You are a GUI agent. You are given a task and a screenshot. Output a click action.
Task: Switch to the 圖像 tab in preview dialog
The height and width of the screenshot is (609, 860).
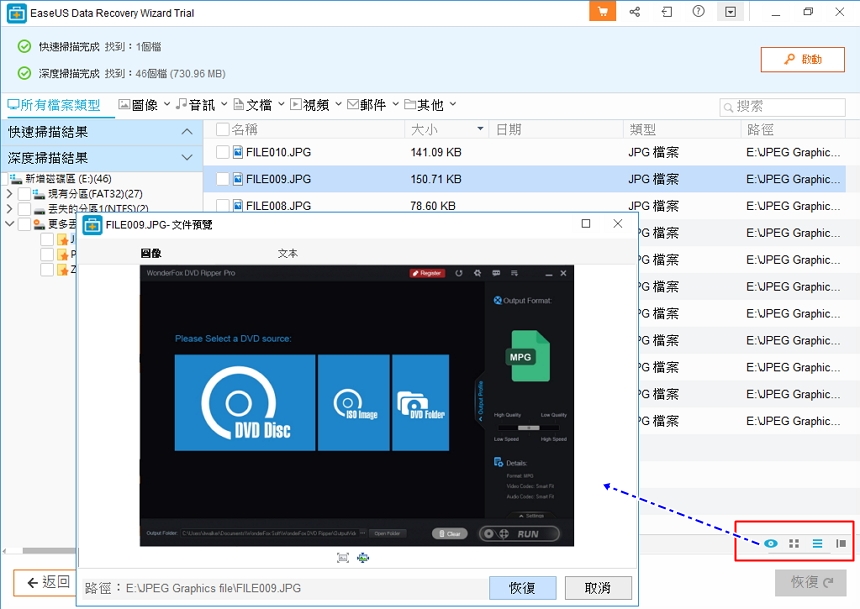[151, 253]
